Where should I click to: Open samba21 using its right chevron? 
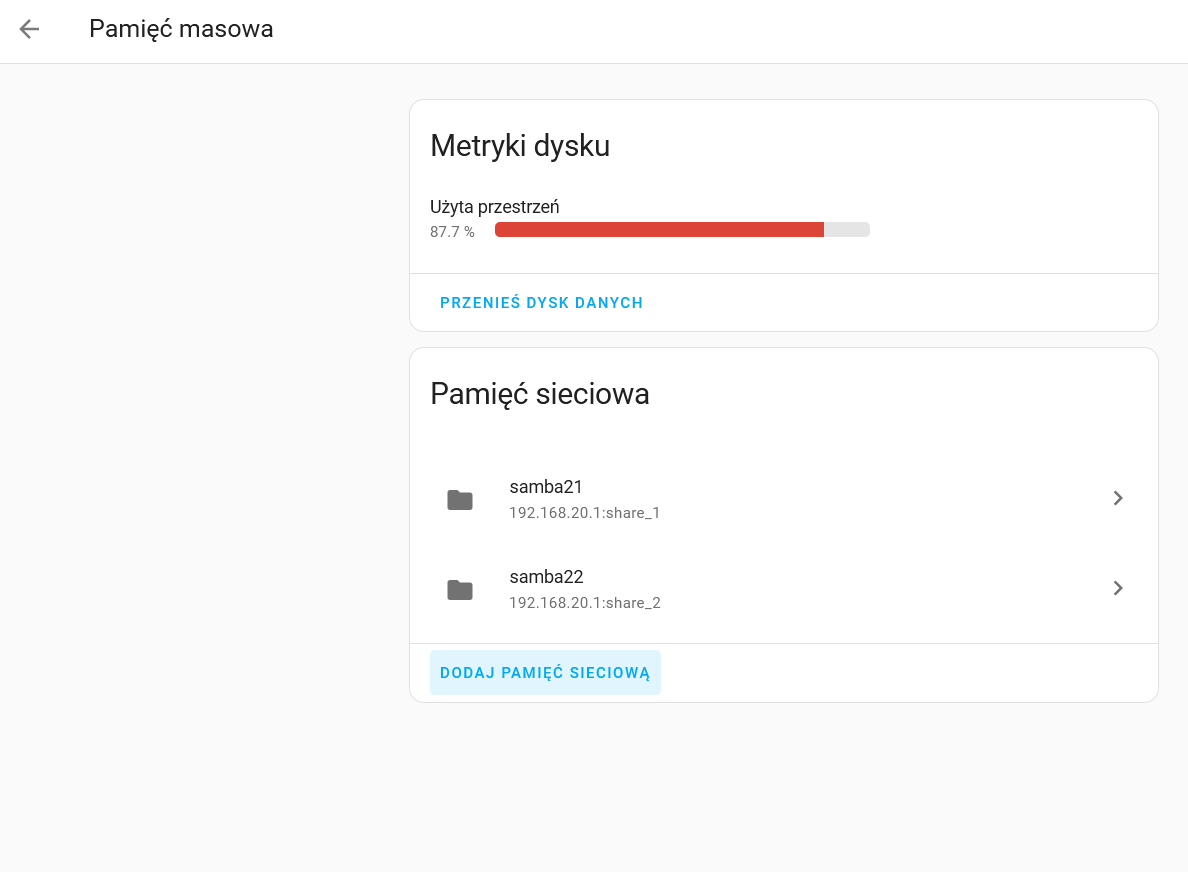1118,498
